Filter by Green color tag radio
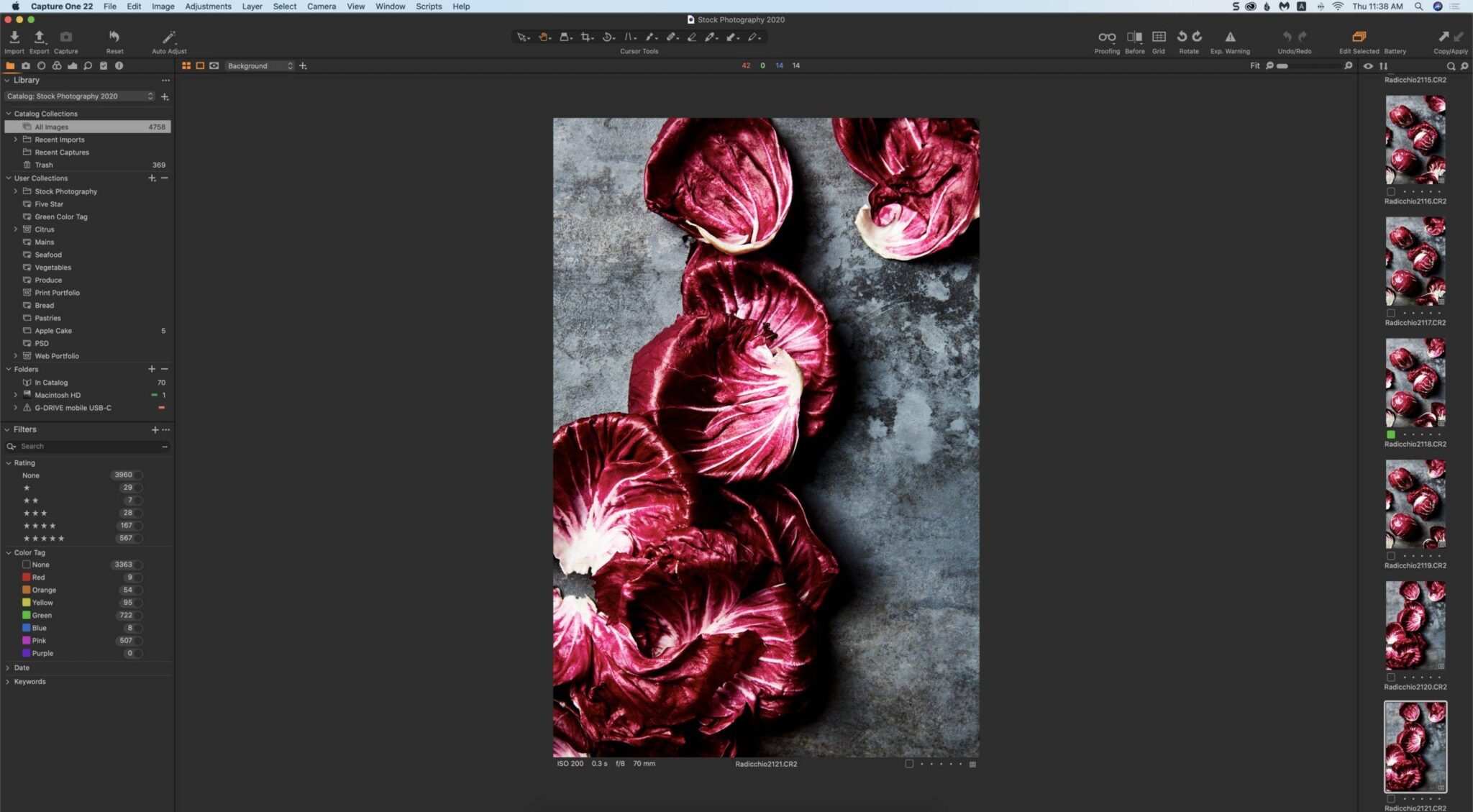The width and height of the screenshot is (1473, 812). click(x=139, y=616)
